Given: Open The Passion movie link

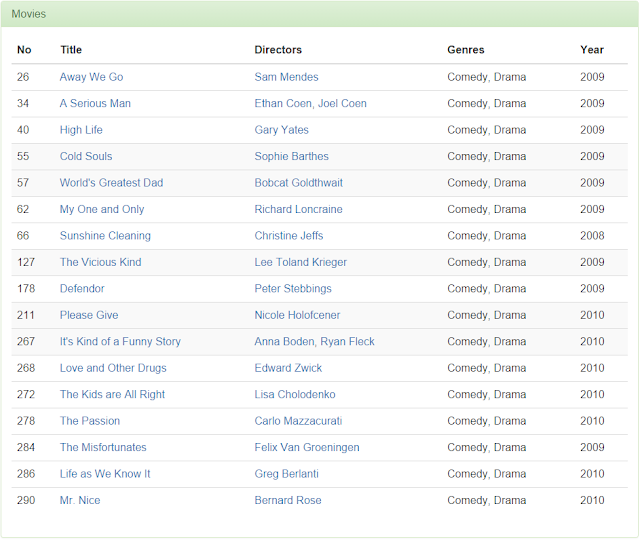Looking at the screenshot, I should coord(90,421).
